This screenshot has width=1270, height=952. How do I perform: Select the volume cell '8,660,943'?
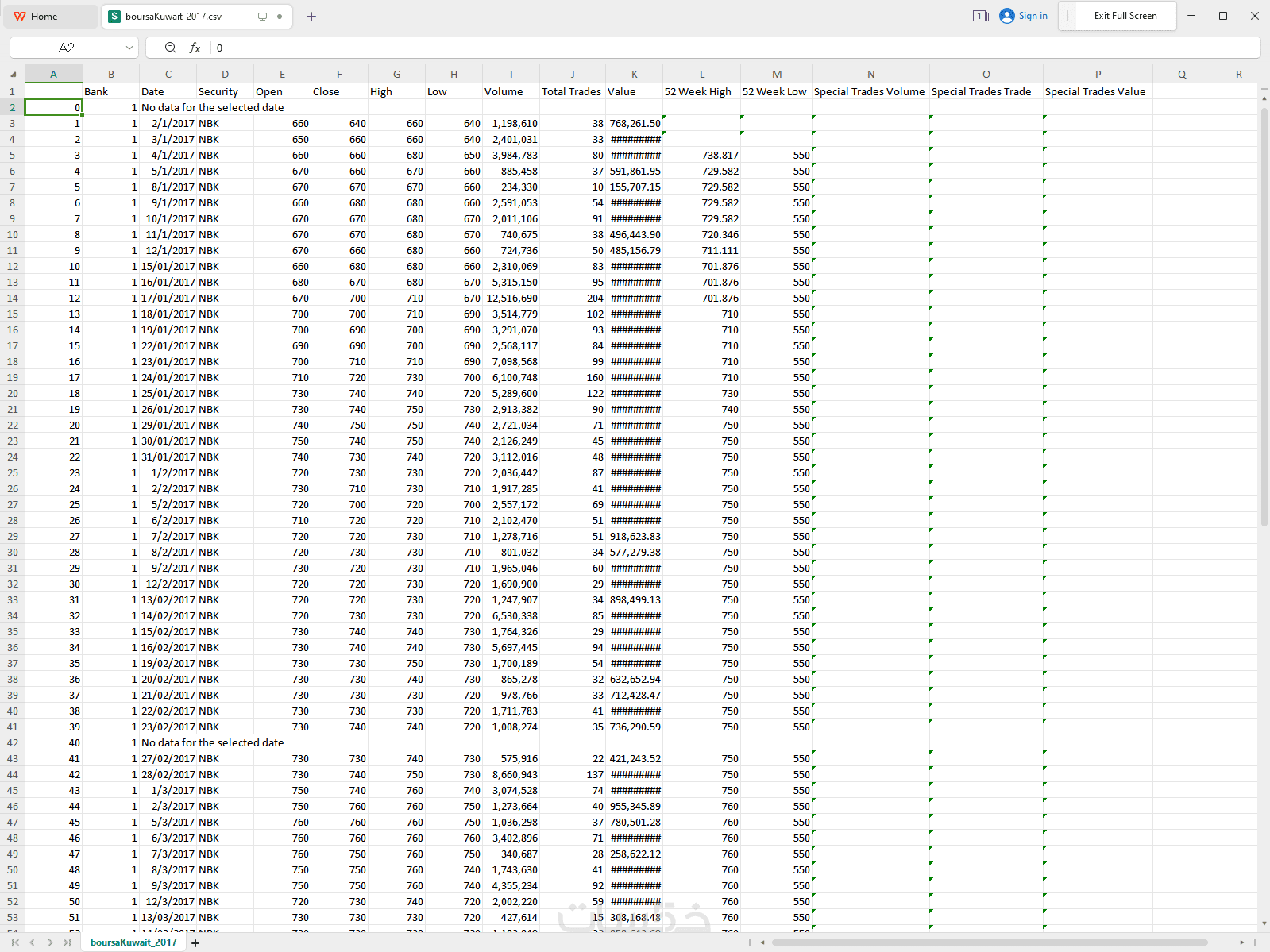[x=511, y=774]
